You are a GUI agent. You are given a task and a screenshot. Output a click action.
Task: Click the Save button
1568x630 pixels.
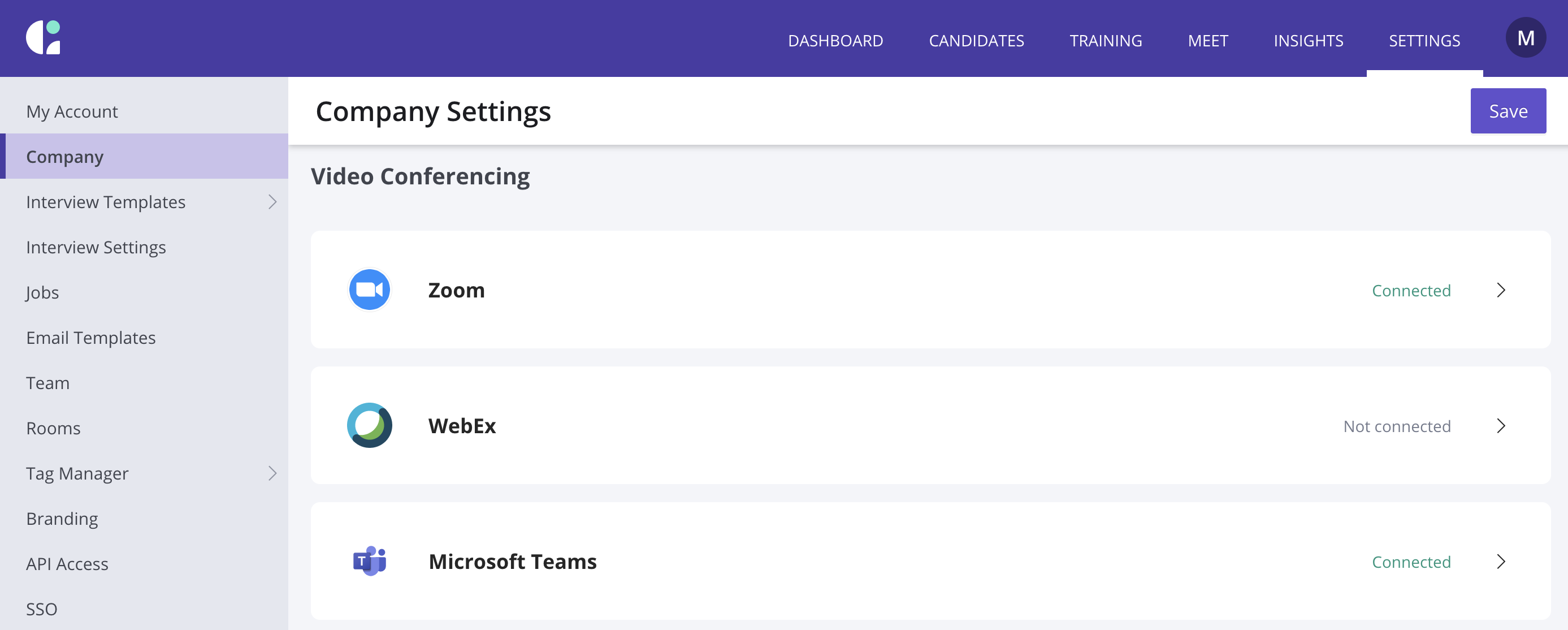click(x=1508, y=110)
